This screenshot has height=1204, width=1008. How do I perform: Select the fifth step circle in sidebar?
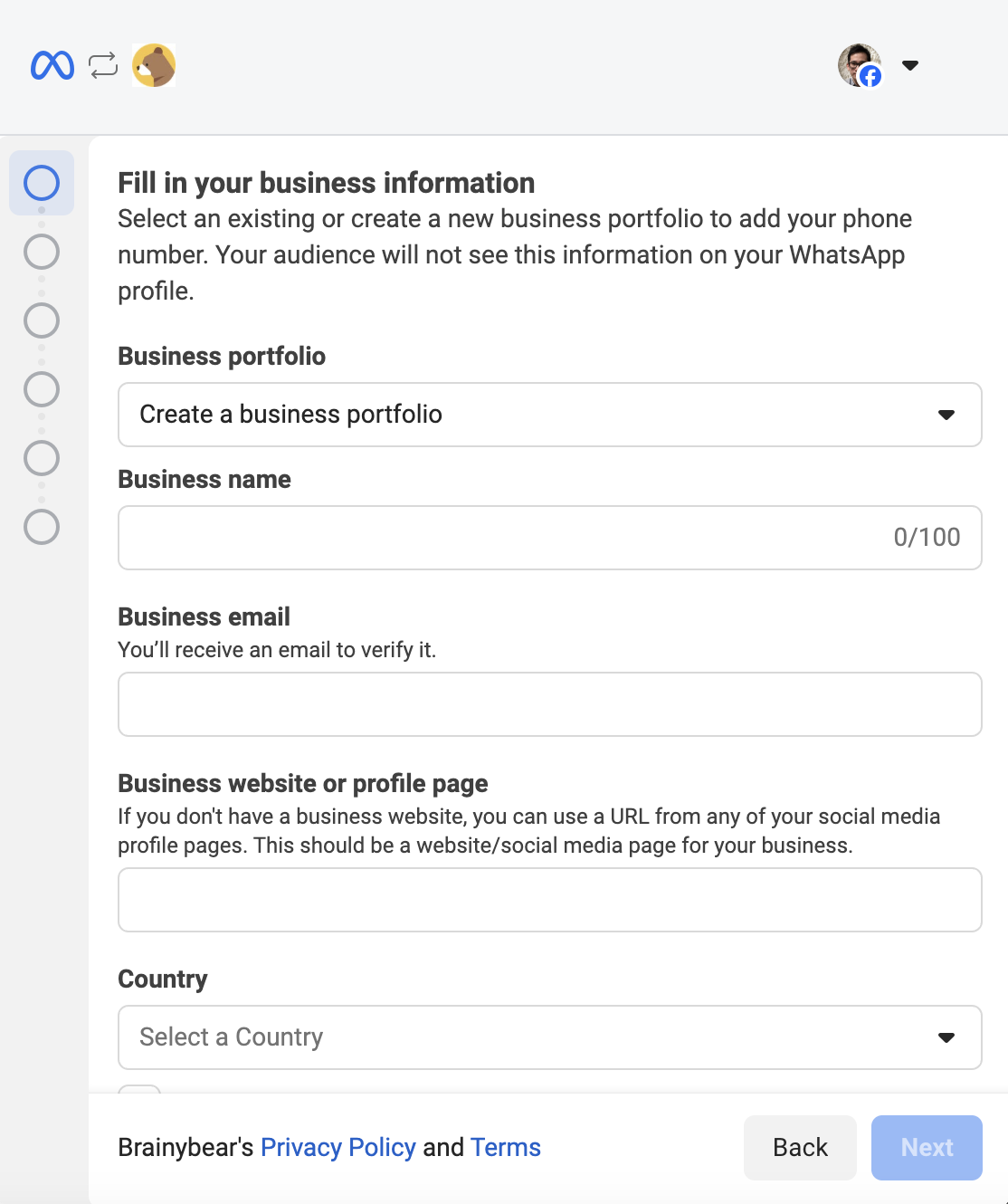click(42, 458)
